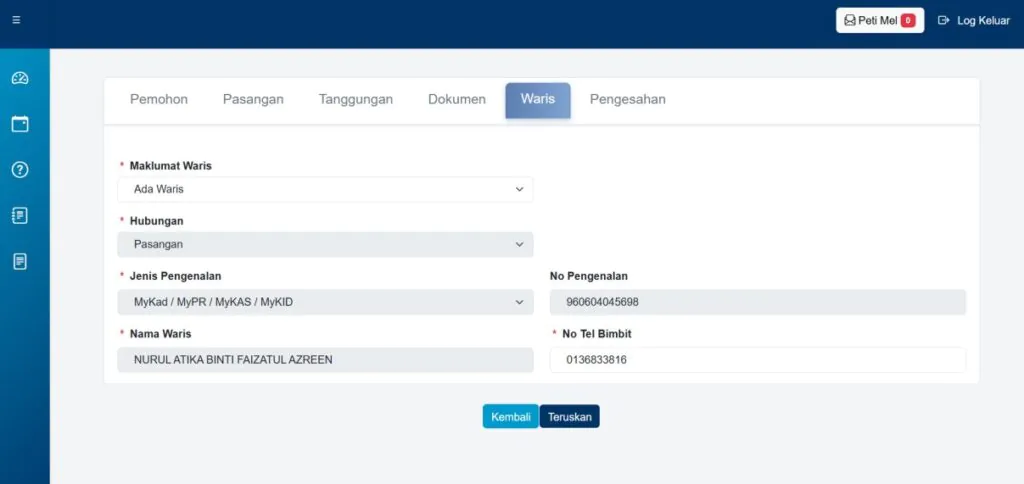
Task: Open the Maklumat Waris dropdown
Action: click(325, 189)
